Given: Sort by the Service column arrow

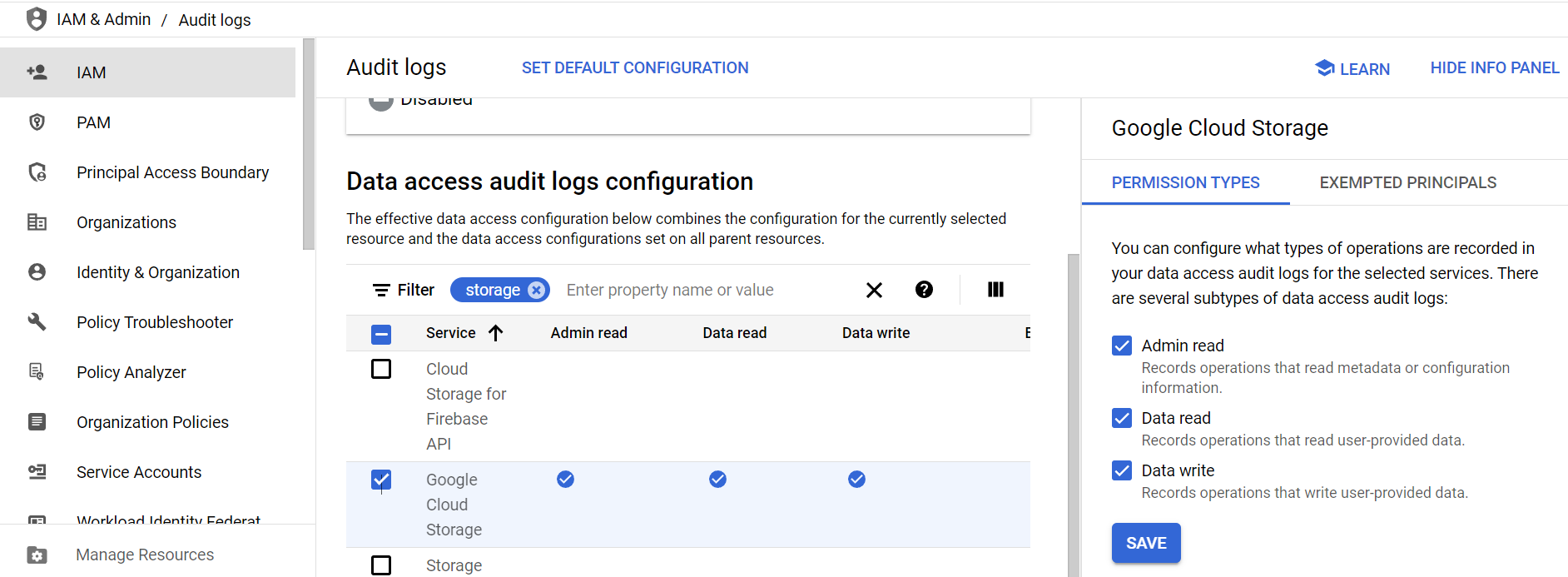Looking at the screenshot, I should coord(496,333).
